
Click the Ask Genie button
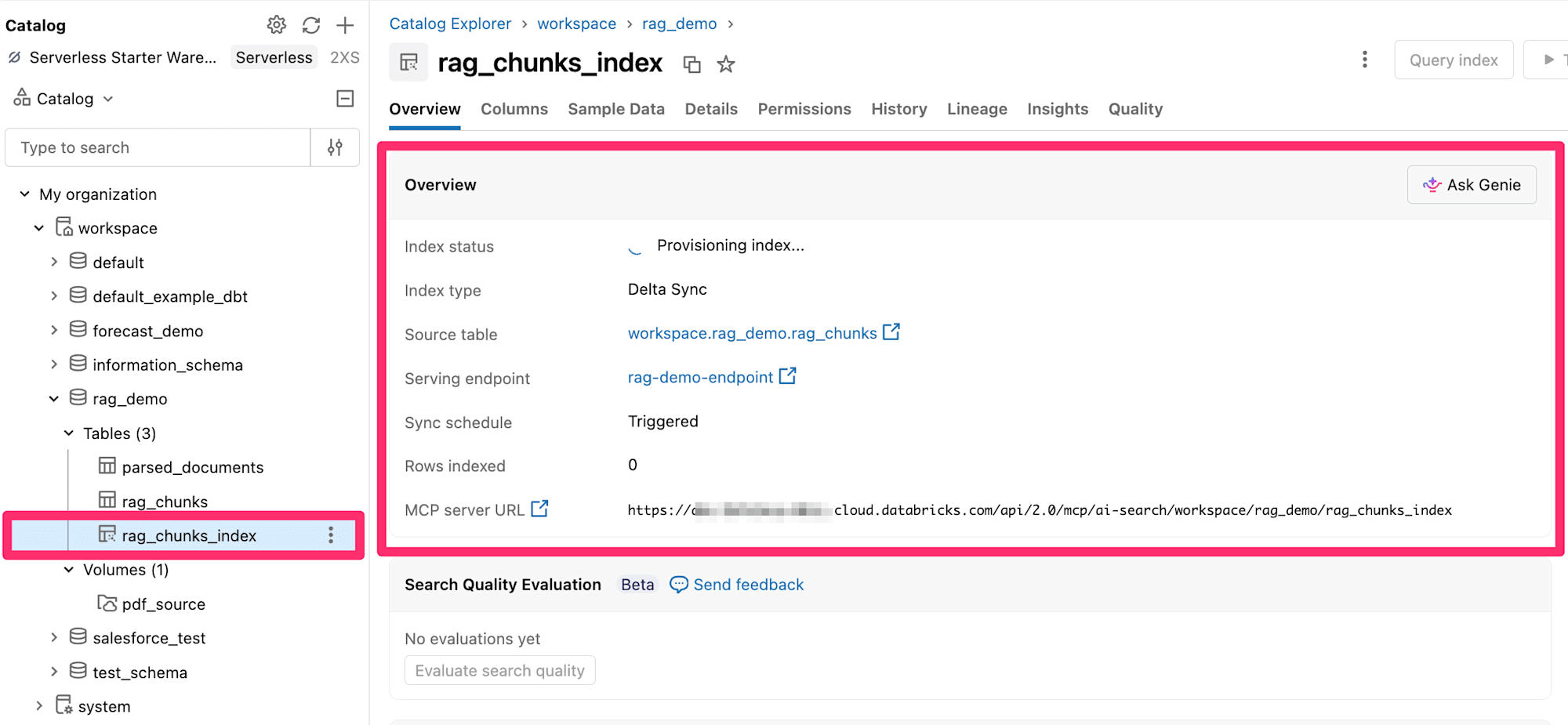(1472, 185)
